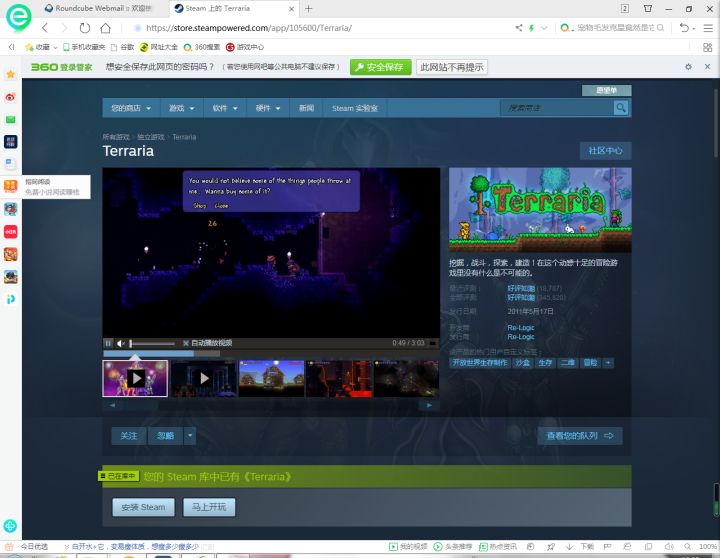
Task: Click the zoom magnifier in the status bar
Action: [x=687, y=547]
